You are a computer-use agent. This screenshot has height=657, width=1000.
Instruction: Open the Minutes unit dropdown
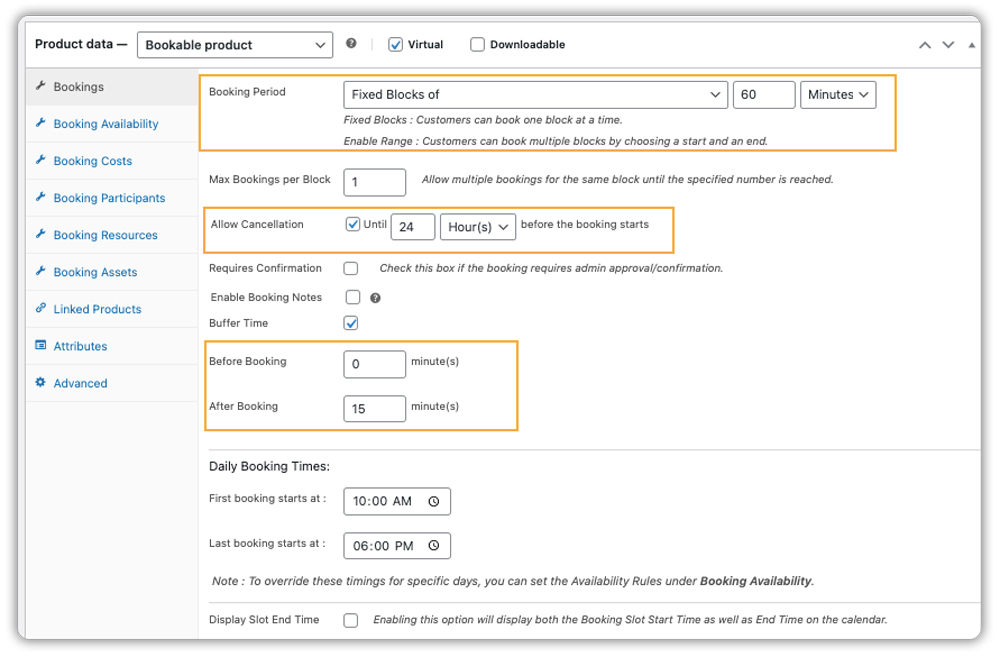838,94
